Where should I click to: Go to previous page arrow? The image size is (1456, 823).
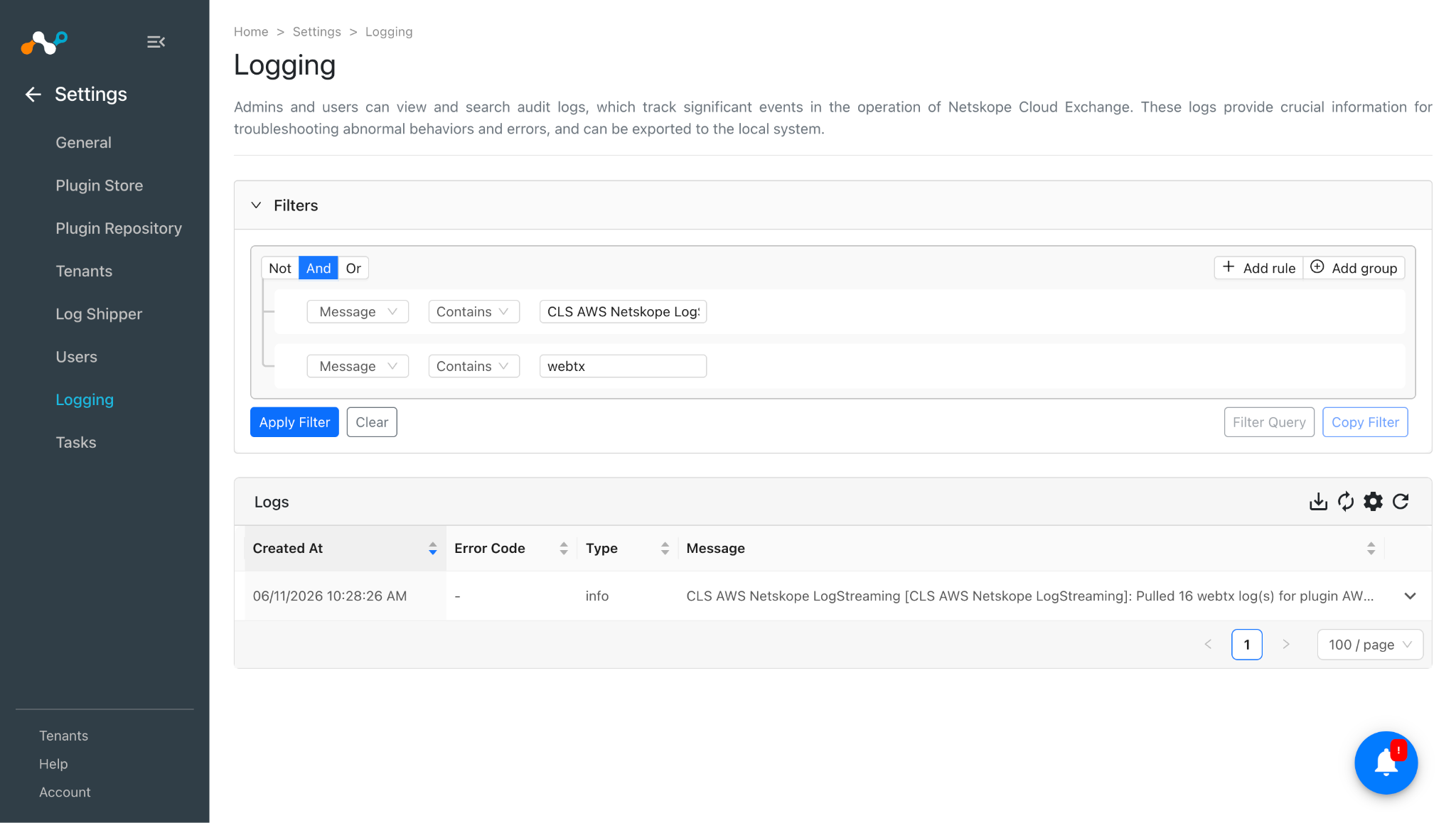(1208, 645)
